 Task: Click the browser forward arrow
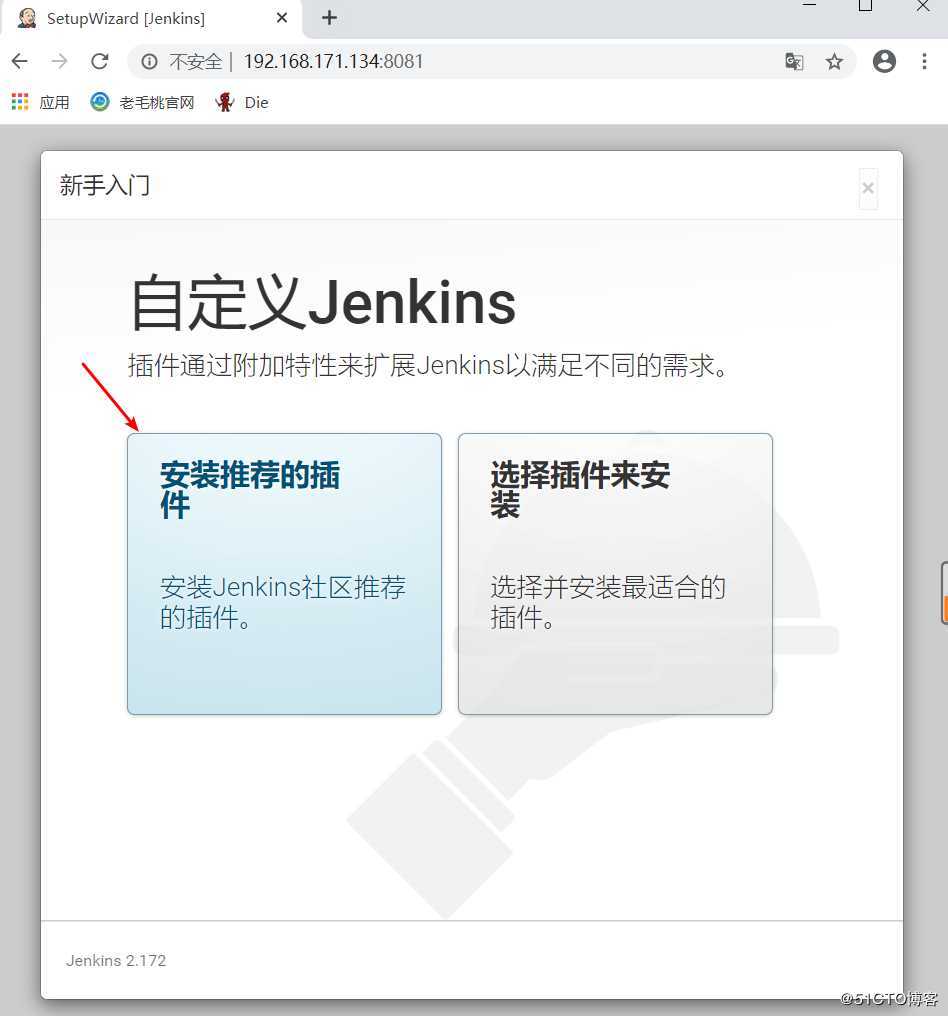click(60, 62)
